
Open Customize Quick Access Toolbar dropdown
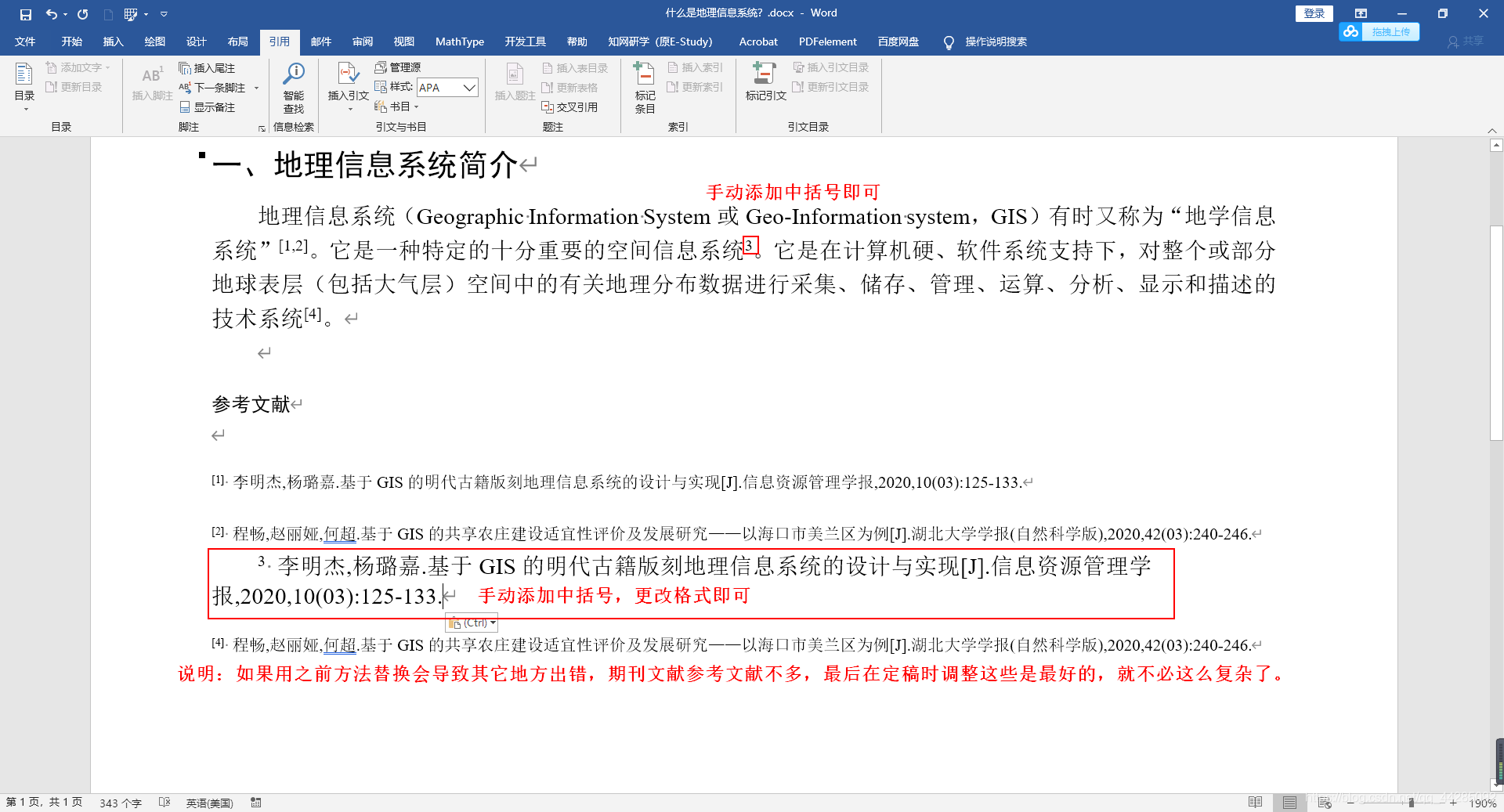(x=164, y=14)
